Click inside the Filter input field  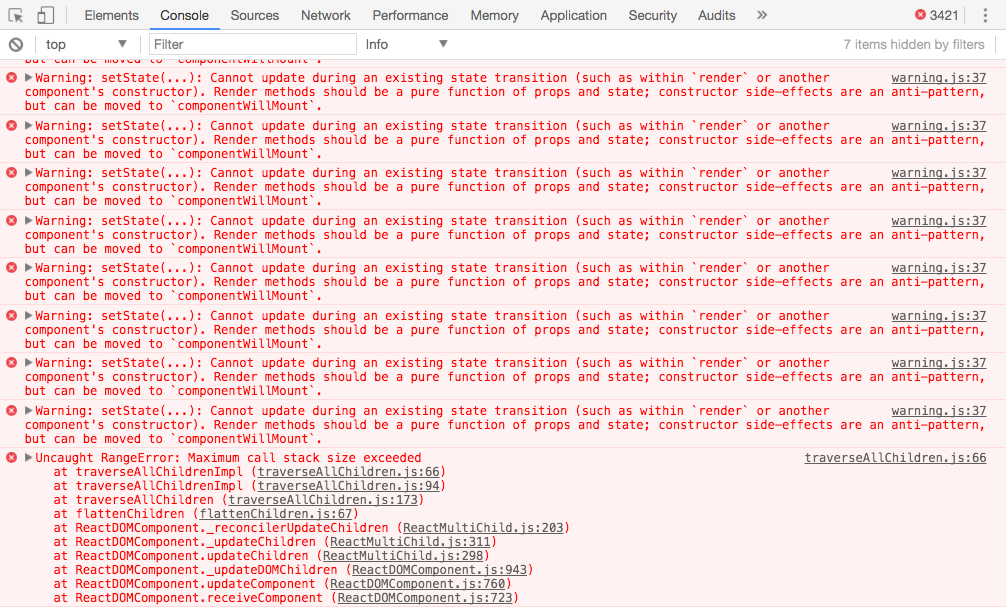(x=250, y=44)
